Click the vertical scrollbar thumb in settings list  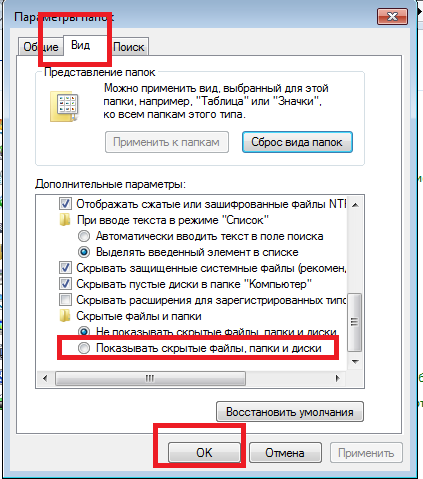(x=355, y=322)
